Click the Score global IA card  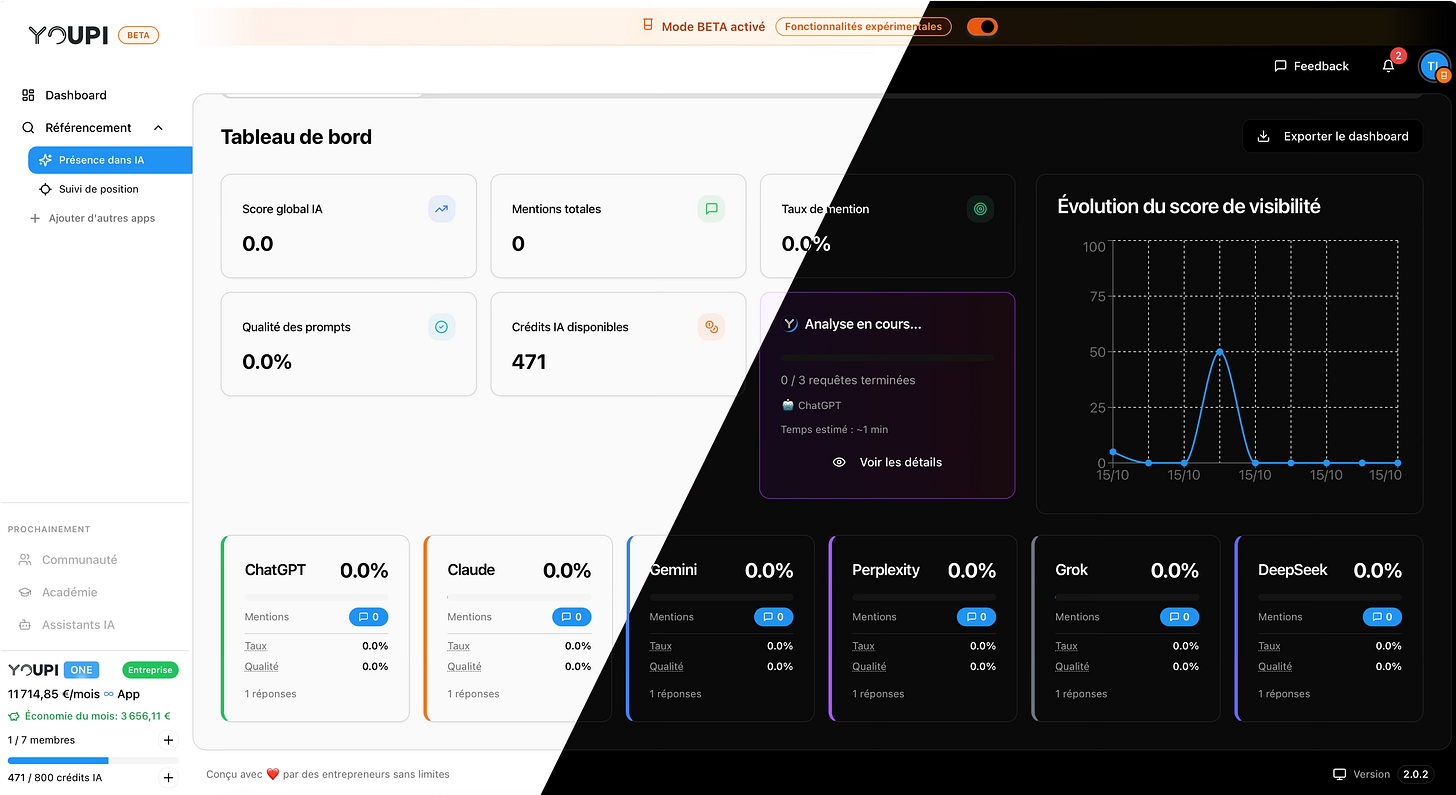coord(348,226)
